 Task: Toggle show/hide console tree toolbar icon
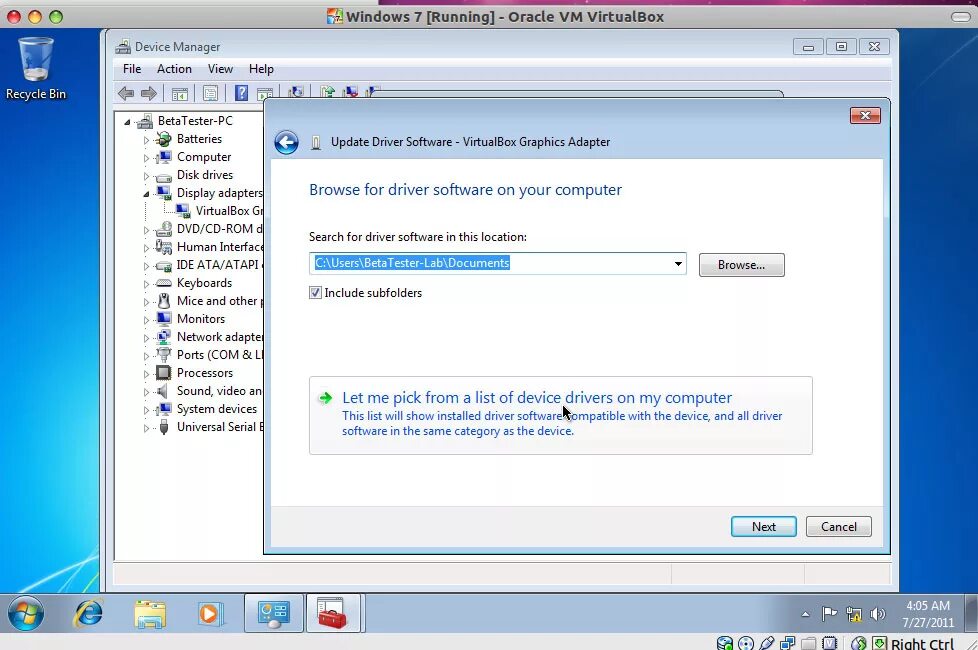coord(180,94)
